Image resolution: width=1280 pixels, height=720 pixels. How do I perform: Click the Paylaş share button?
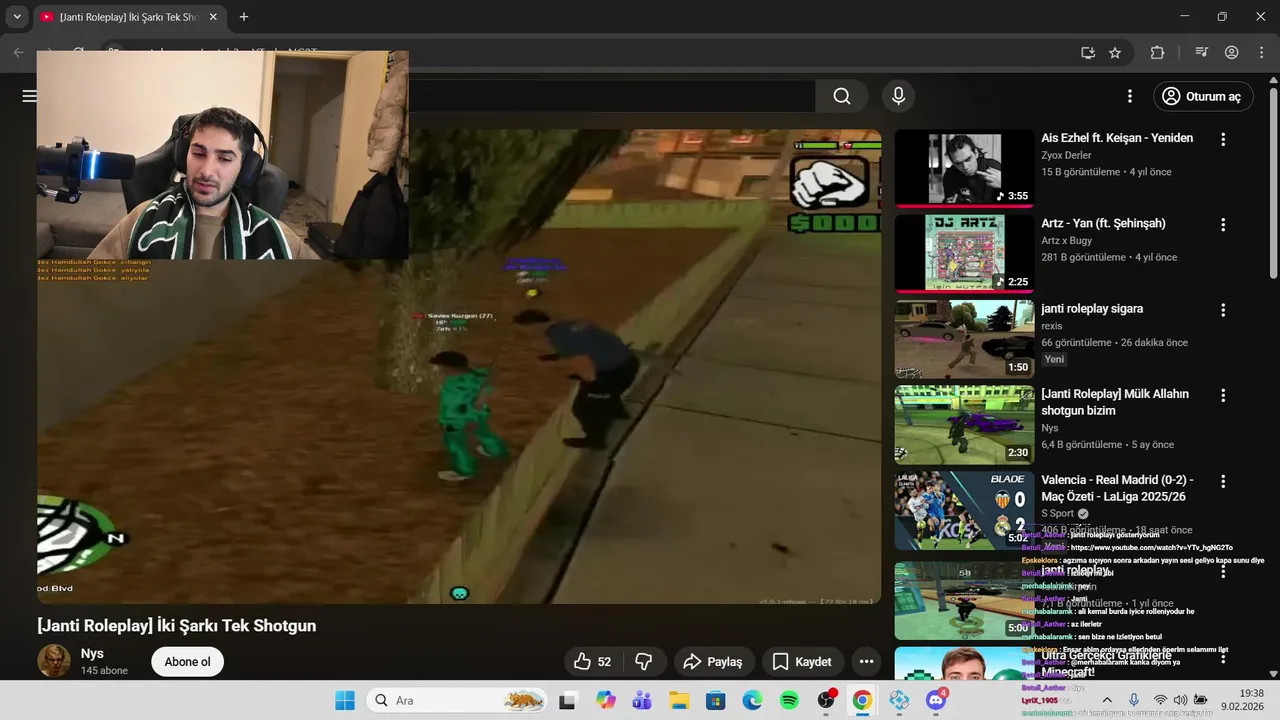713,662
